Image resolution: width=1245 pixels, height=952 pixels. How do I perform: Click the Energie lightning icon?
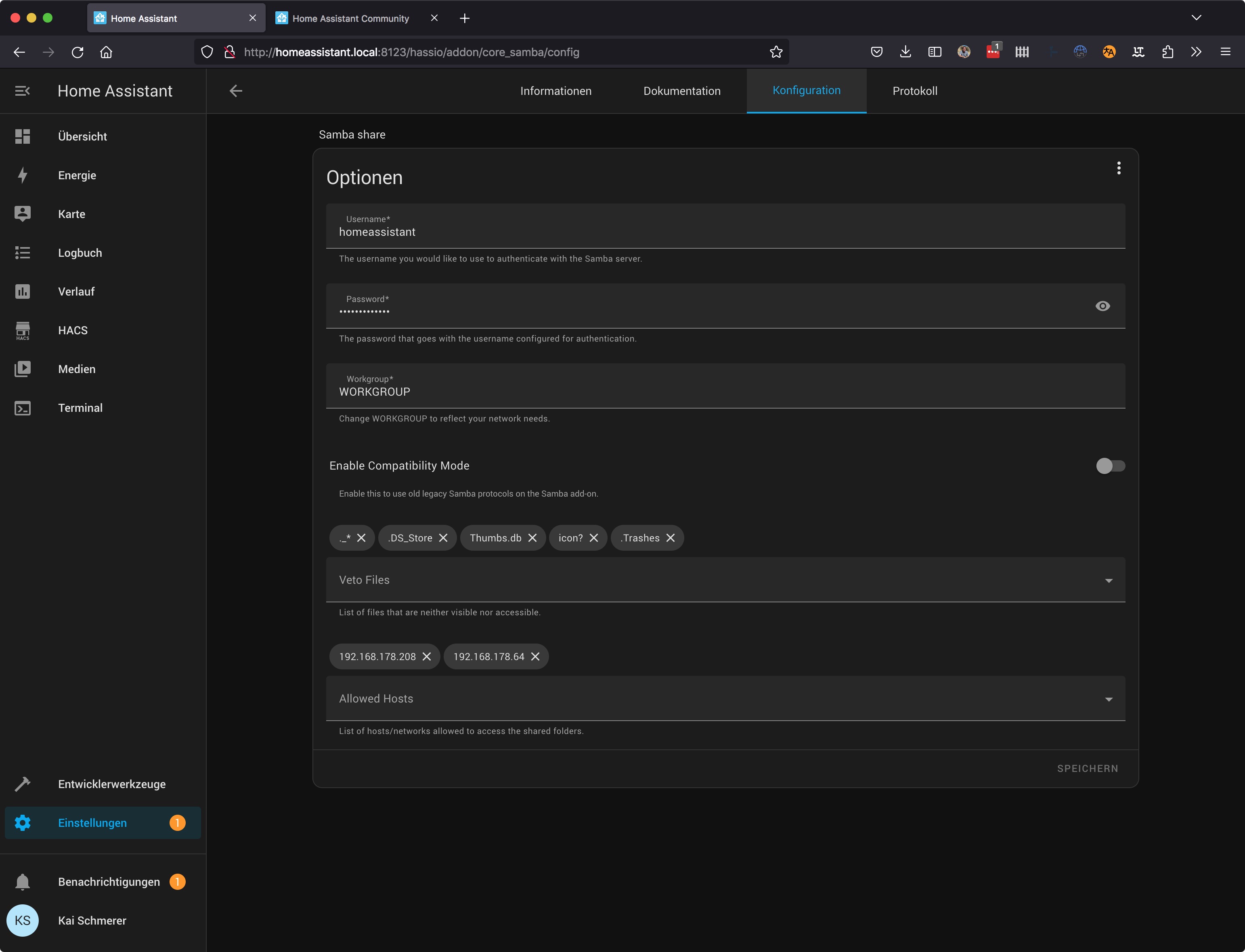point(23,175)
